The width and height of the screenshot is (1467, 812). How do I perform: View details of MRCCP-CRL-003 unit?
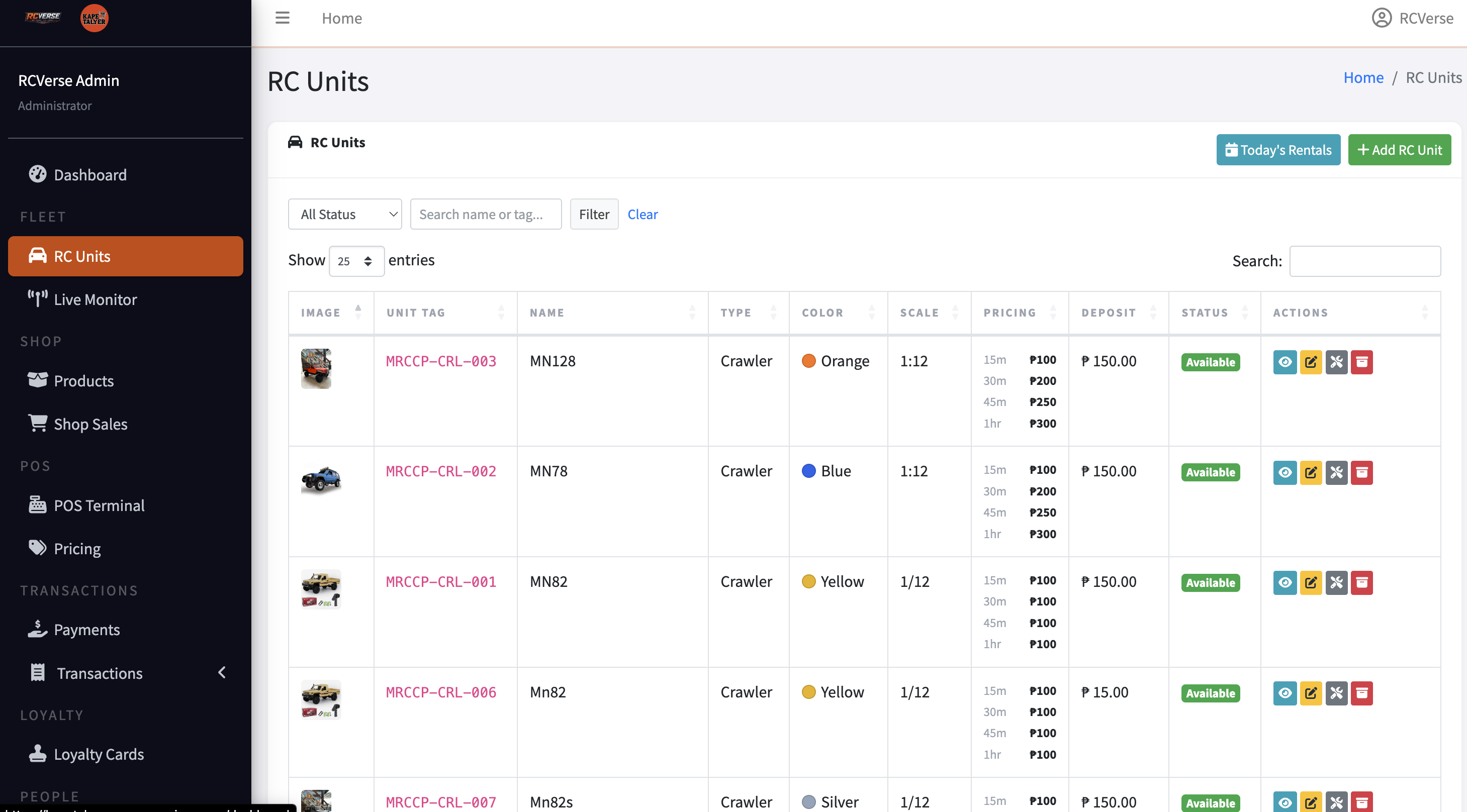[x=1285, y=362]
